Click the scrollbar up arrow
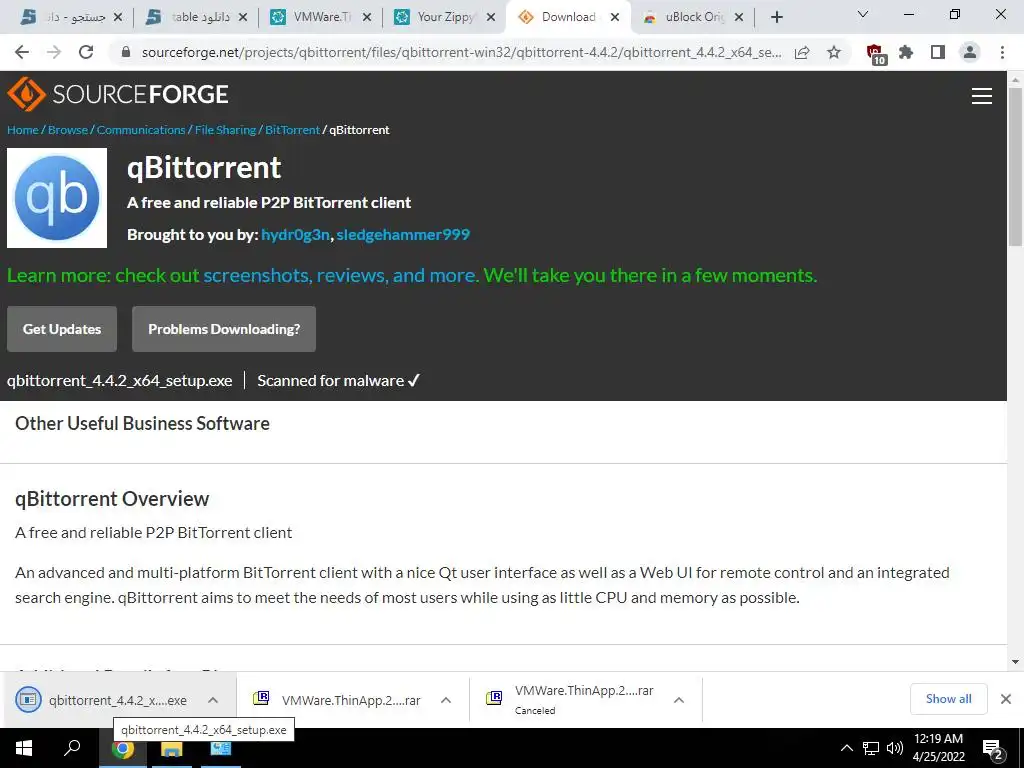 tap(1015, 80)
